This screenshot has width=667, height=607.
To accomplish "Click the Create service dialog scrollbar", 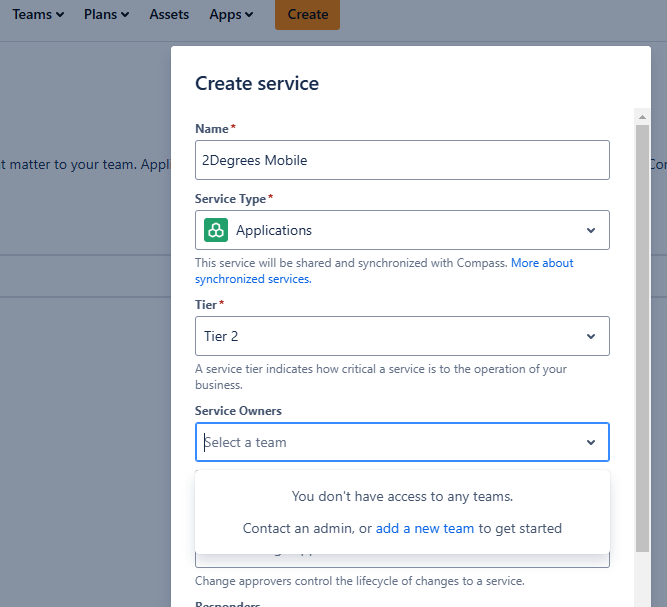I will [x=642, y=338].
